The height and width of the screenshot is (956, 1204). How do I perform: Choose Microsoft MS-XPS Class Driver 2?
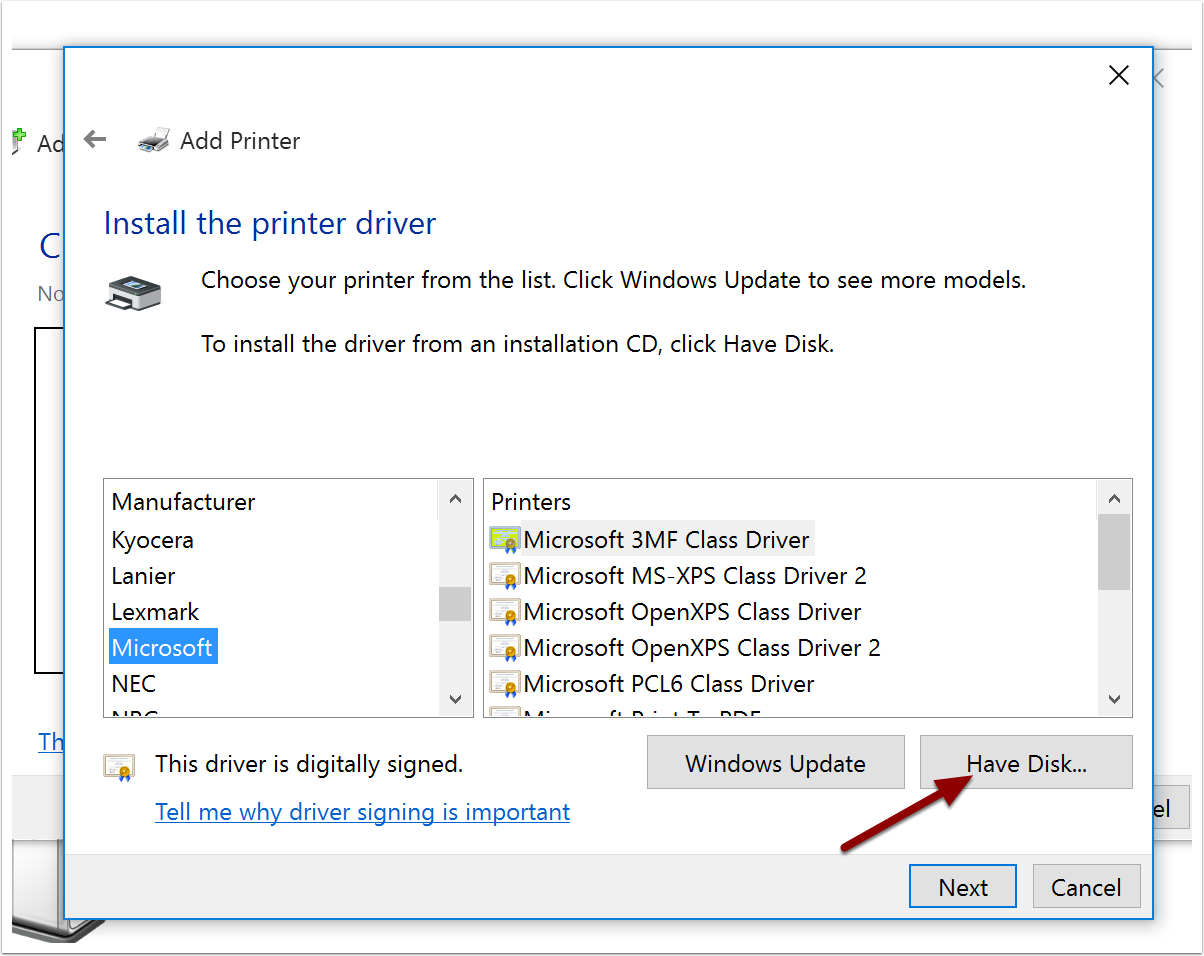[695, 576]
